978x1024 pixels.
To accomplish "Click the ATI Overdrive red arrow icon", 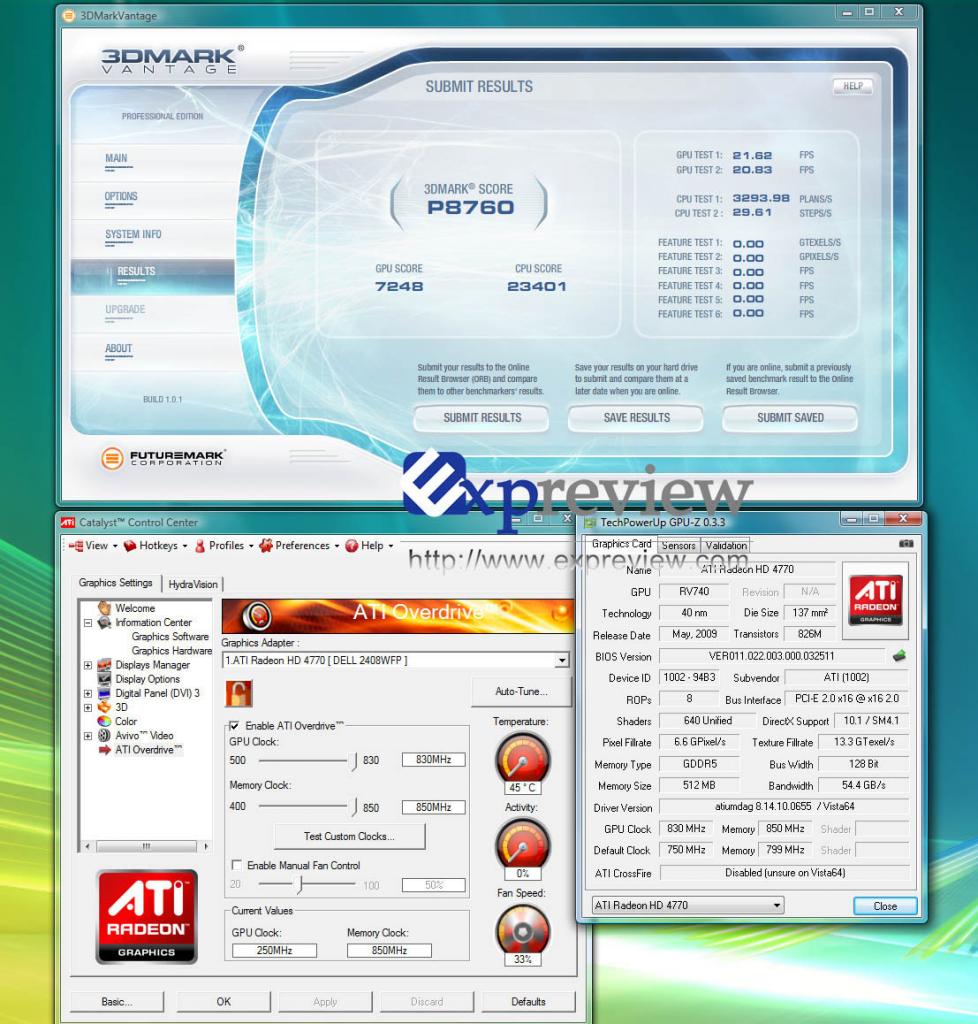I will 104,750.
